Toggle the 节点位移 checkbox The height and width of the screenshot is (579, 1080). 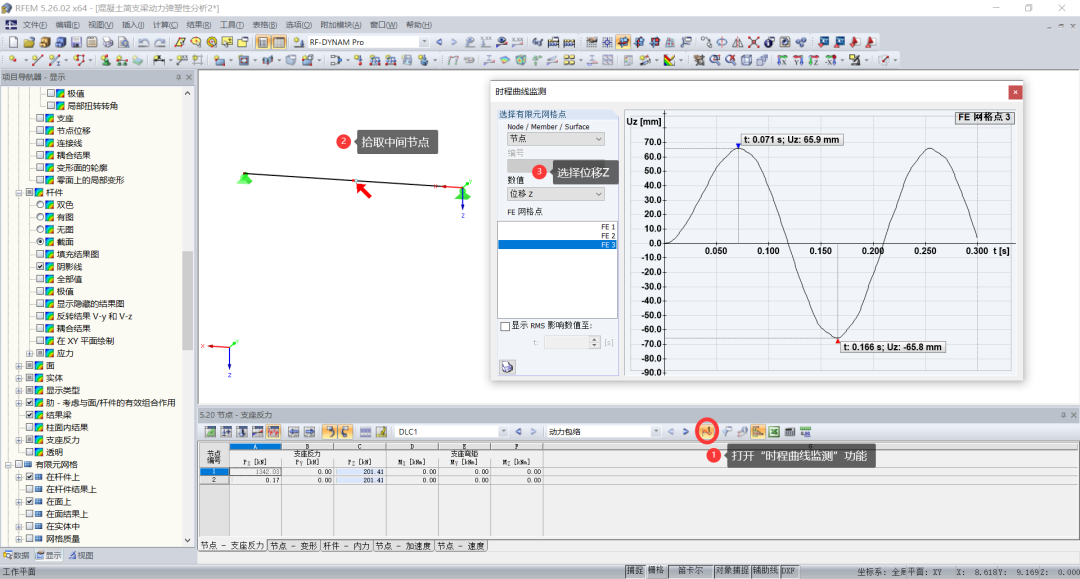[40, 130]
